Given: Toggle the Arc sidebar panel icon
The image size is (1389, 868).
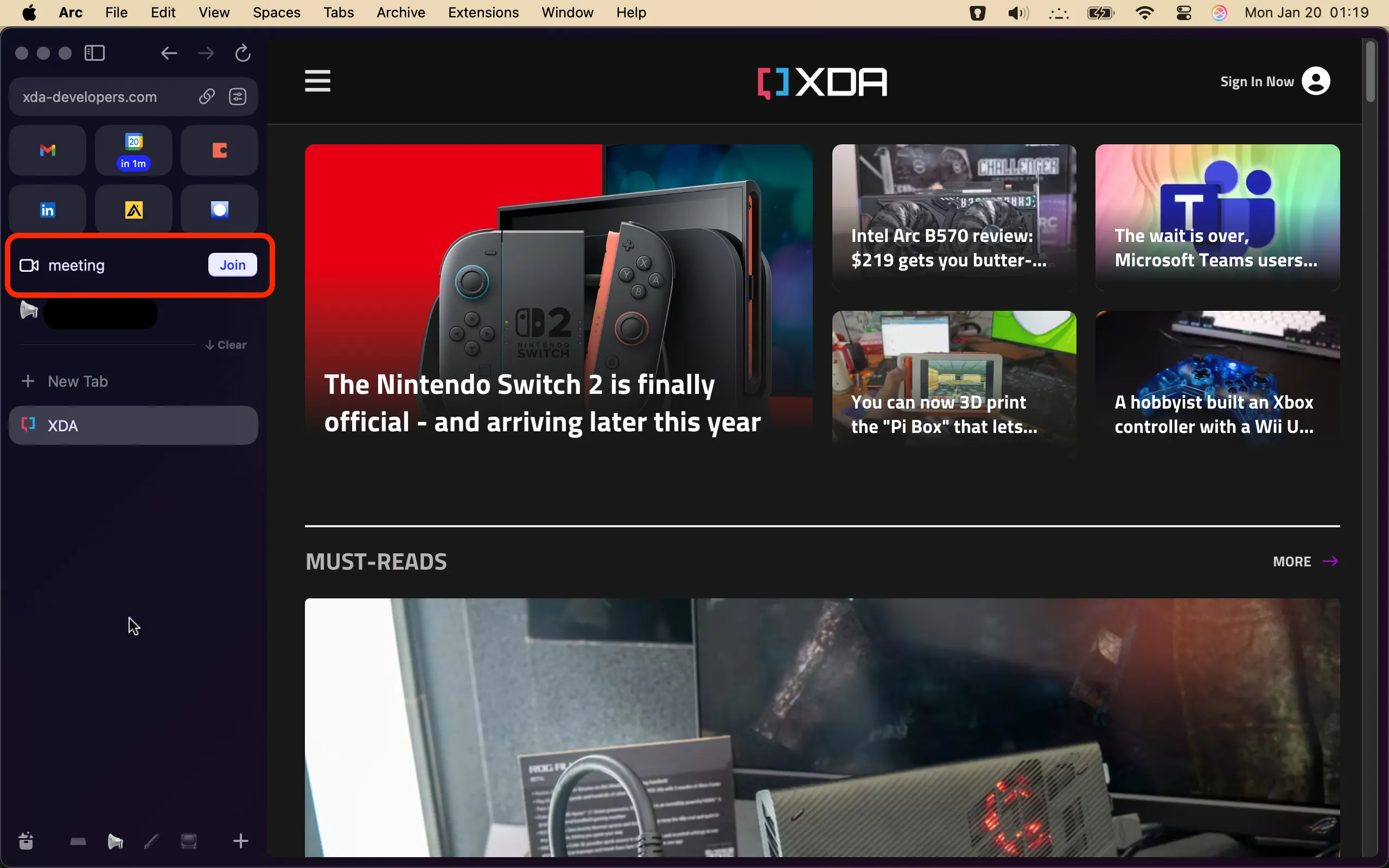Looking at the screenshot, I should coord(95,53).
